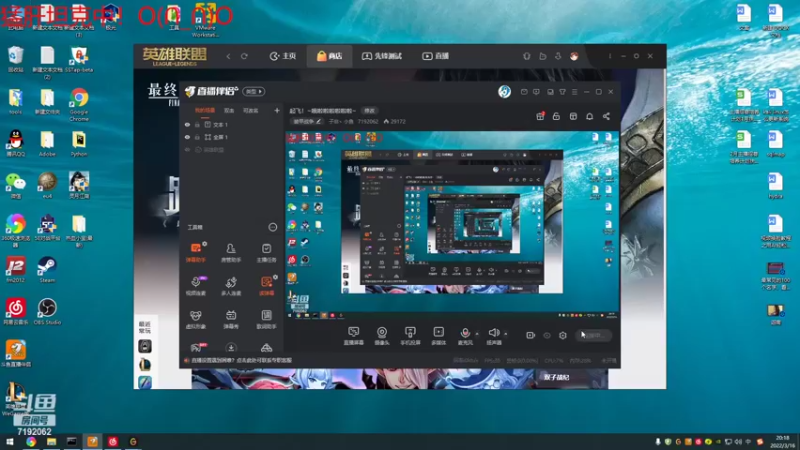Click the unlock padlock icon in header
Image resolution: width=800 pixels, height=450 pixels.
(x=556, y=116)
